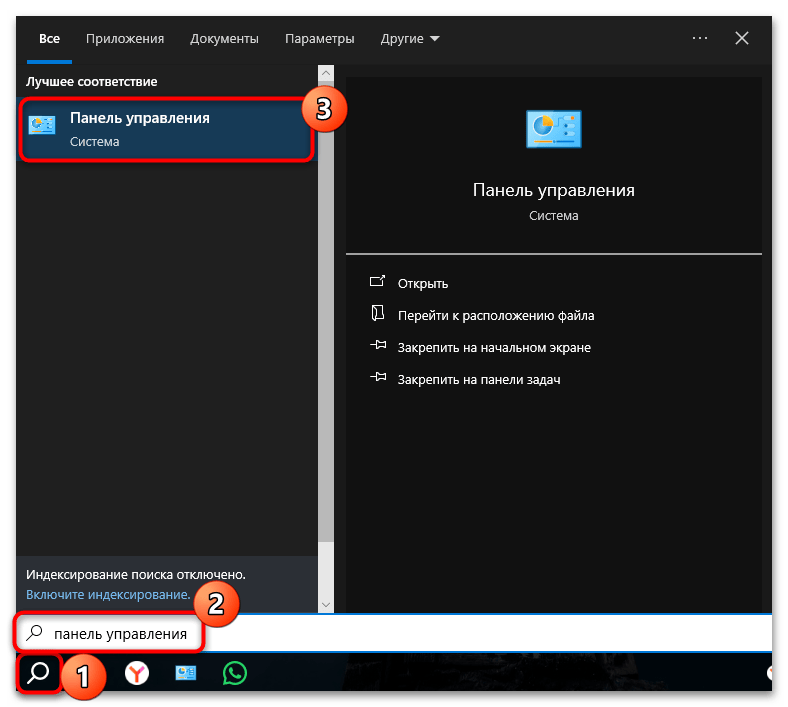Open the three-dots more options menu

(x=700, y=39)
